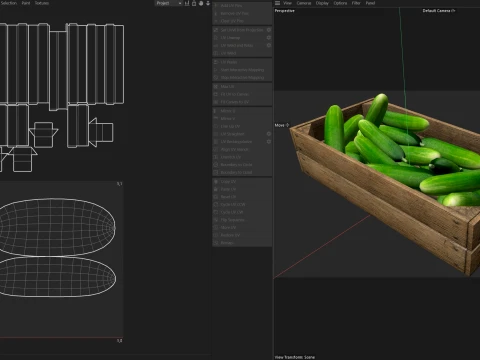Click the Default Camera label

[x=439, y=11]
